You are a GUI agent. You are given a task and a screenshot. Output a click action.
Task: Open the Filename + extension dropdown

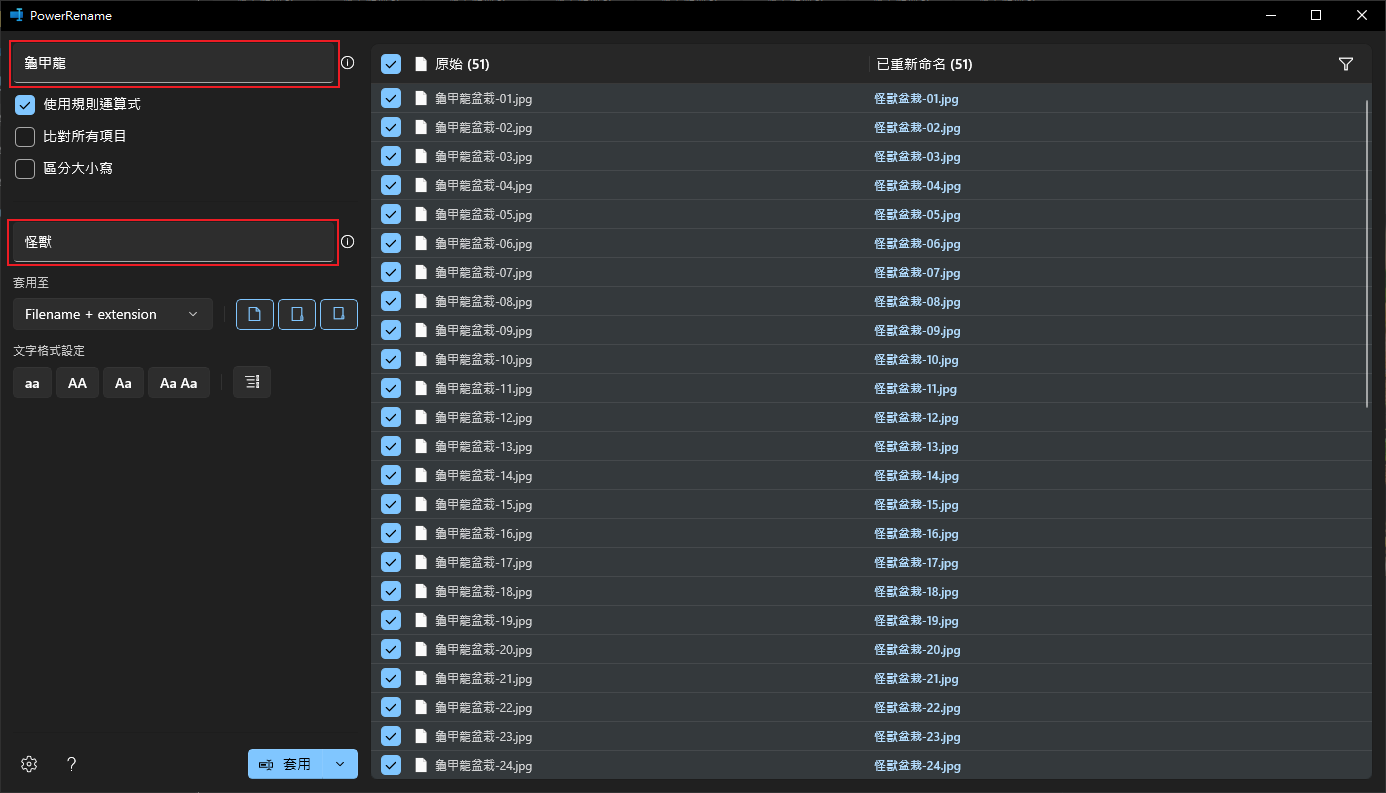113,315
